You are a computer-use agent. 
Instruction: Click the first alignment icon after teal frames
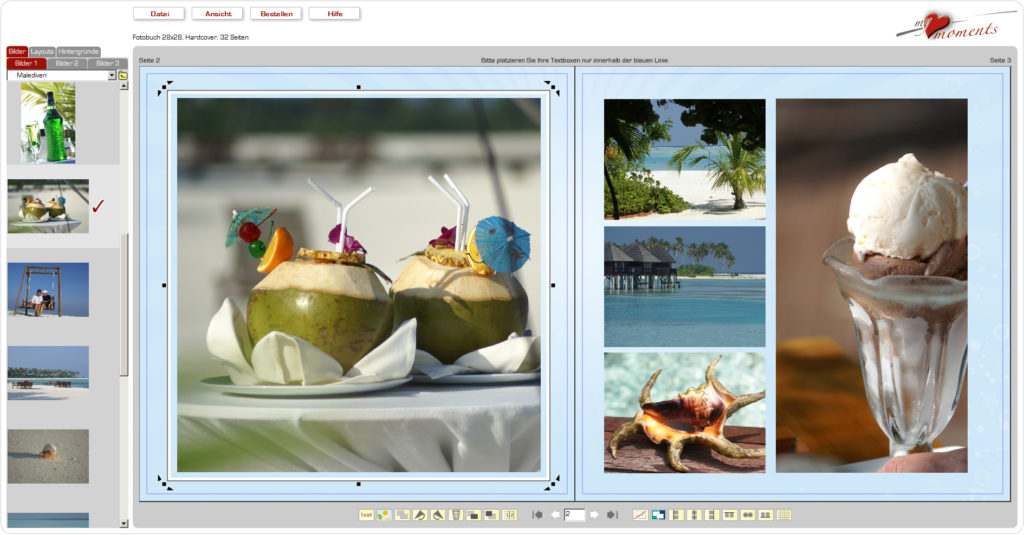[x=677, y=515]
